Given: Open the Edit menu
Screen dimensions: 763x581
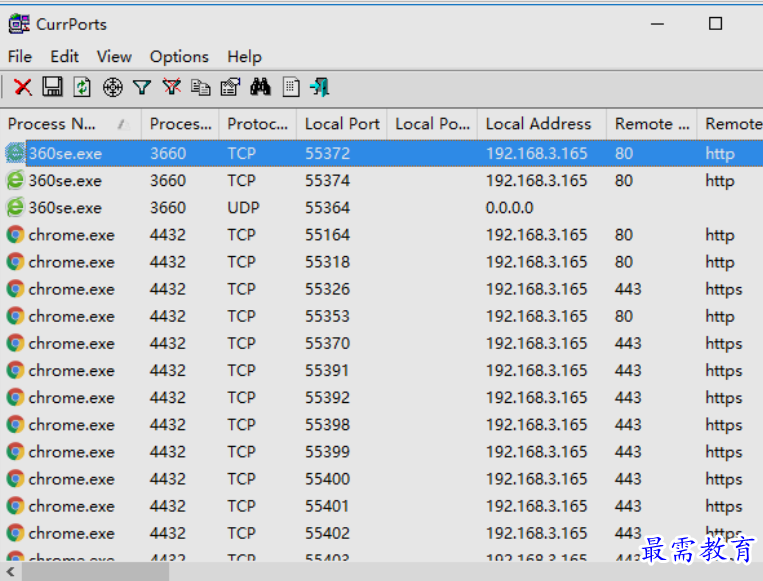Looking at the screenshot, I should click(64, 57).
